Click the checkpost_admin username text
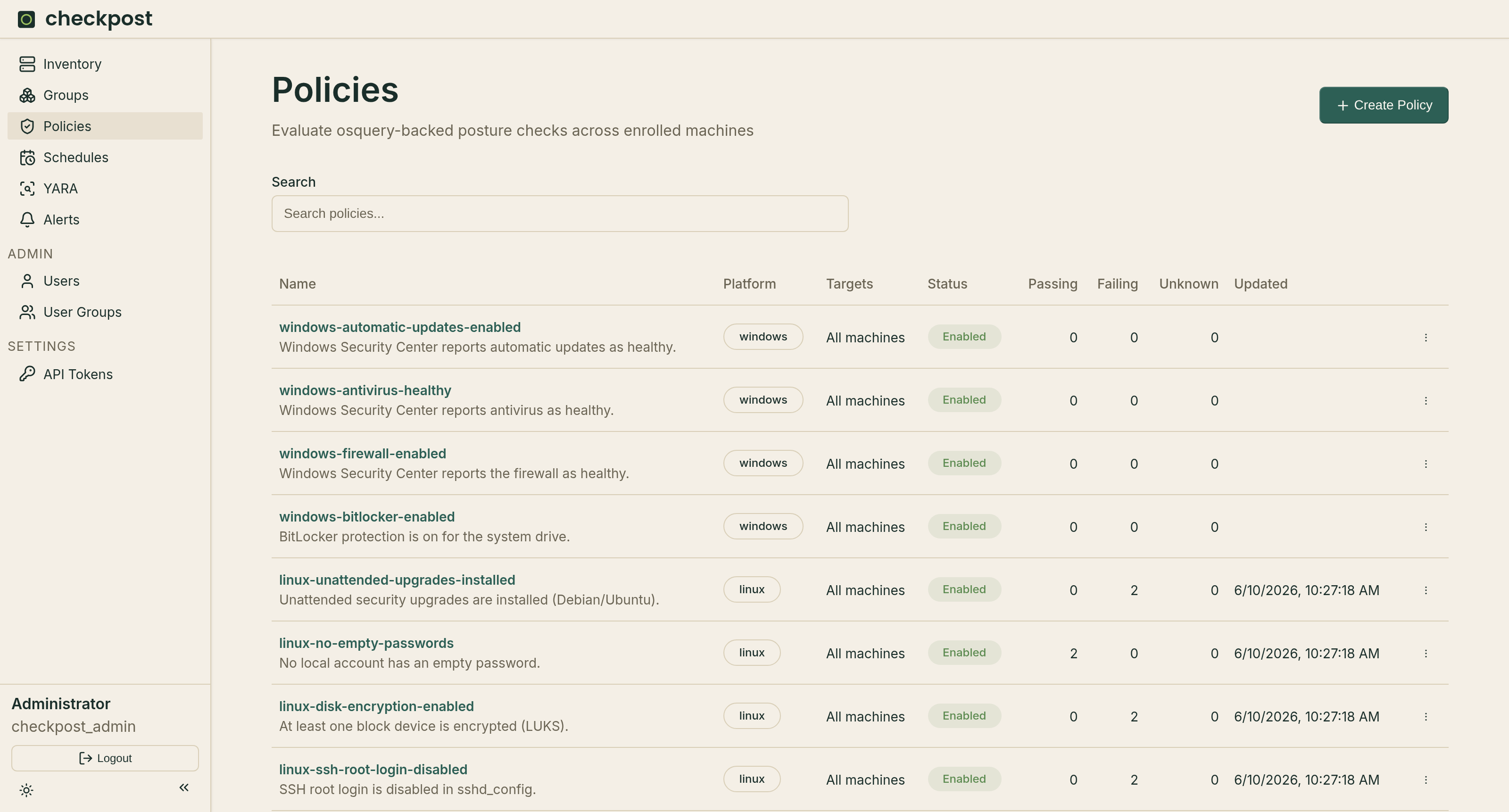 pos(74,727)
